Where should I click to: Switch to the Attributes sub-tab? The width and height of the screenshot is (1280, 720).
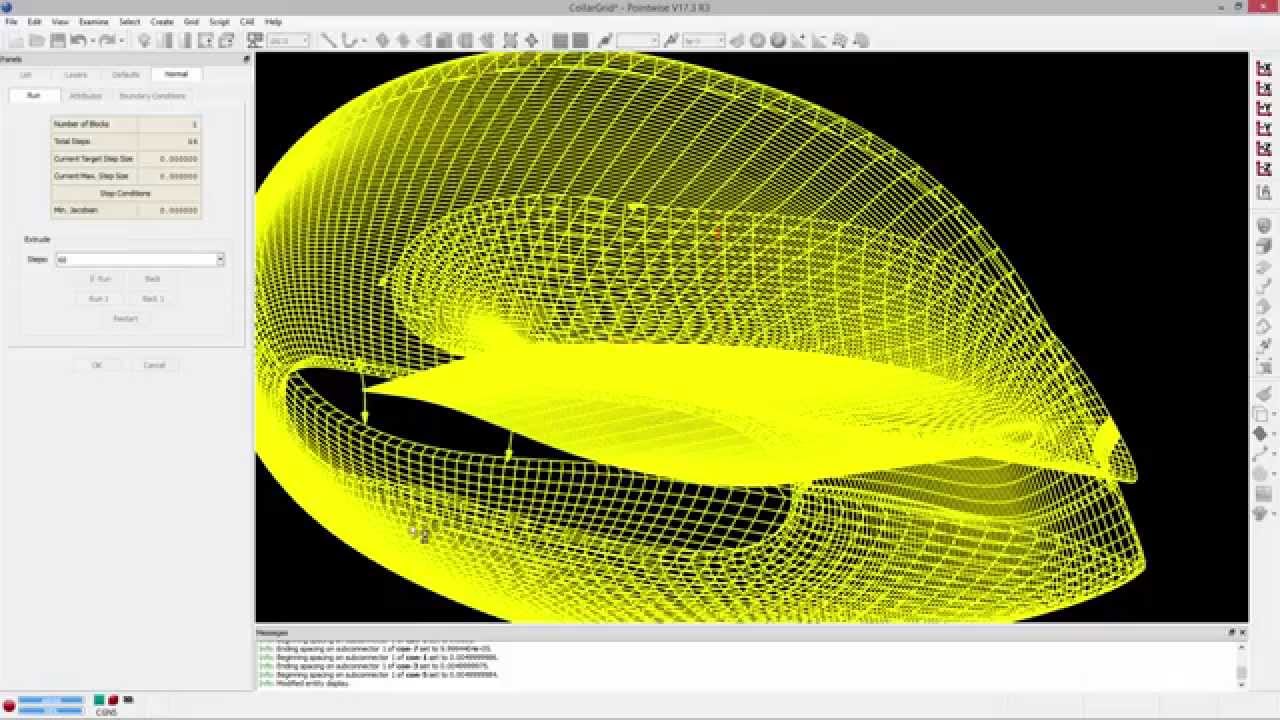coord(86,95)
